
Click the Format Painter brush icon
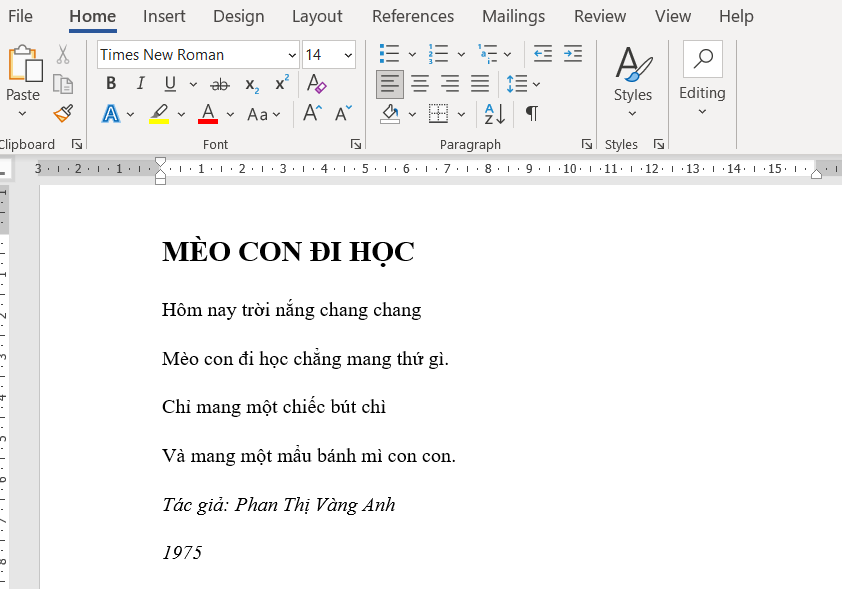63,113
